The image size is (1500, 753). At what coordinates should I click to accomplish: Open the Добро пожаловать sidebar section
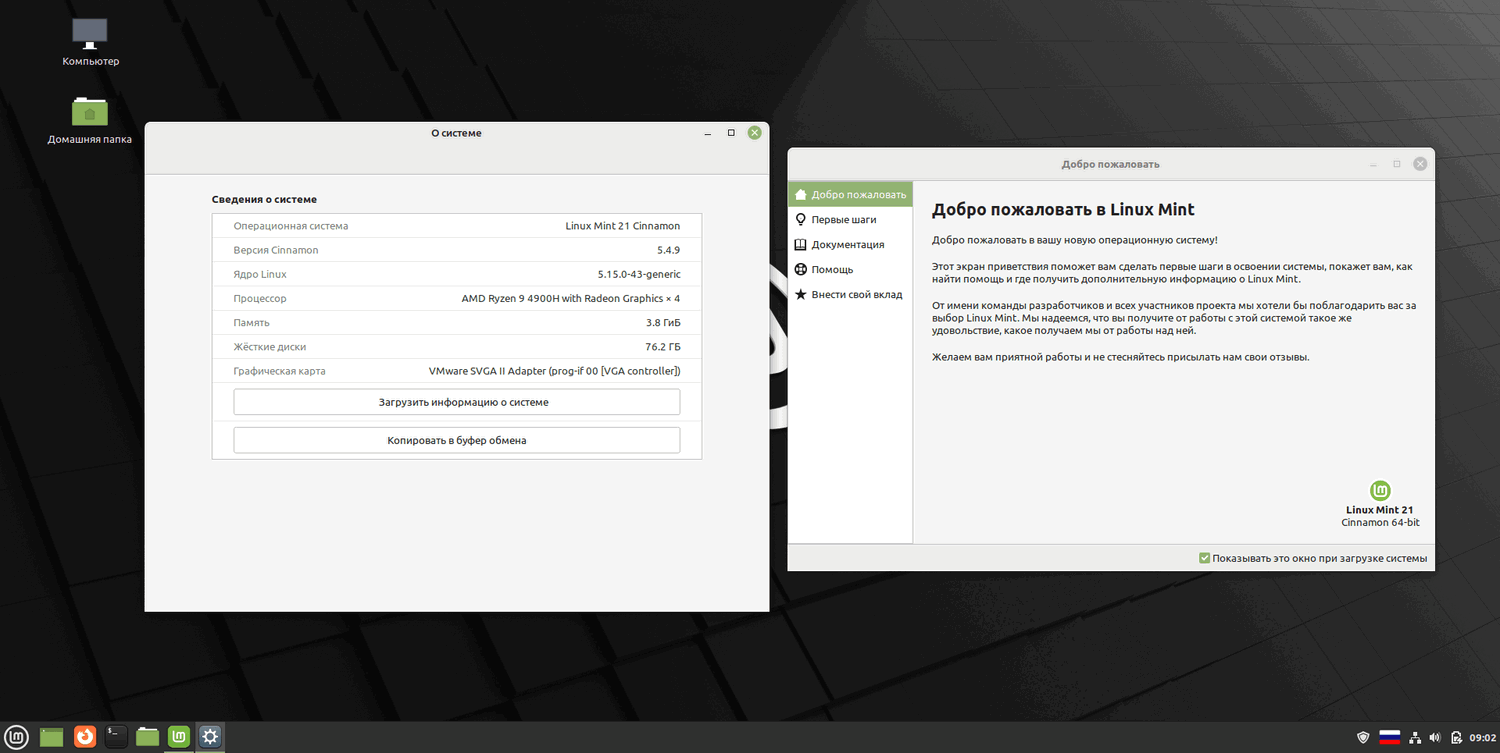[850, 195]
